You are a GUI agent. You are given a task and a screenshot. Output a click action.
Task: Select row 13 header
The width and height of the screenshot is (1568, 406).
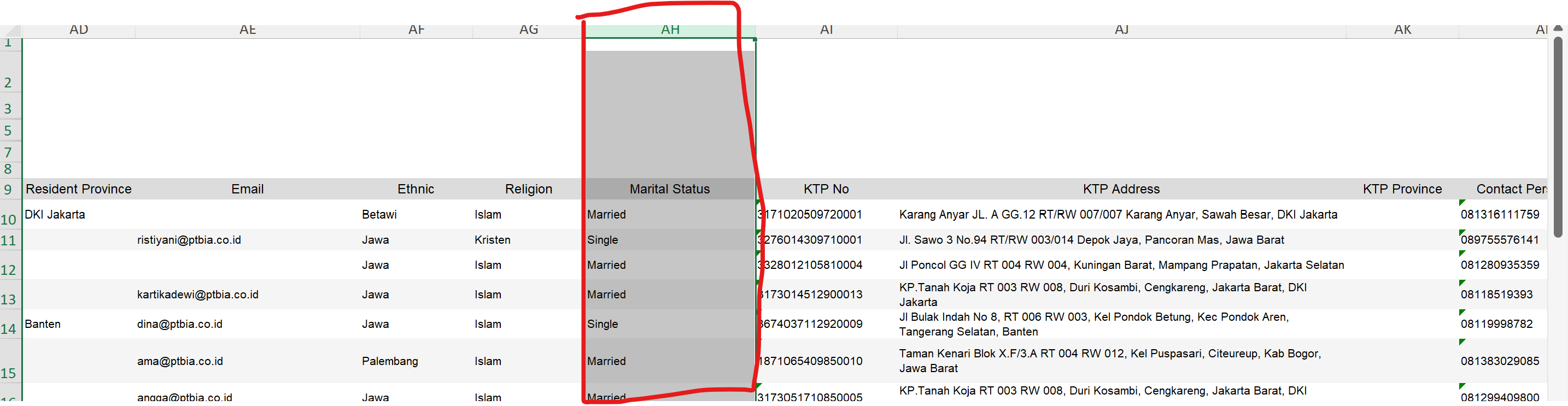point(10,295)
